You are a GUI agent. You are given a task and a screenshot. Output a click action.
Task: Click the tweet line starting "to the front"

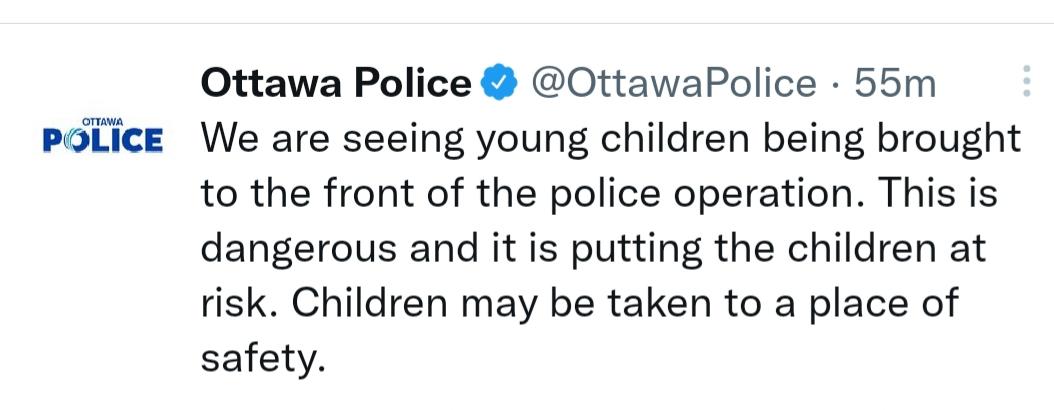pyautogui.click(x=598, y=194)
